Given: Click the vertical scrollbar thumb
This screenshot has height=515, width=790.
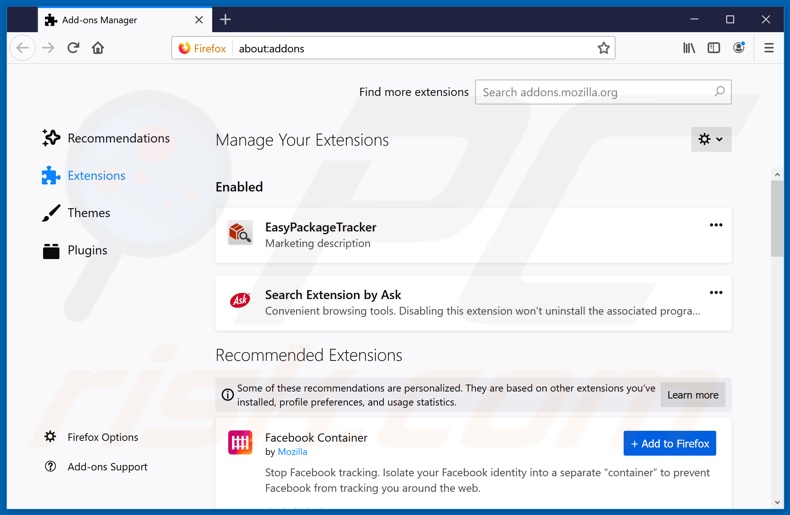Looking at the screenshot, I should pos(777,219).
